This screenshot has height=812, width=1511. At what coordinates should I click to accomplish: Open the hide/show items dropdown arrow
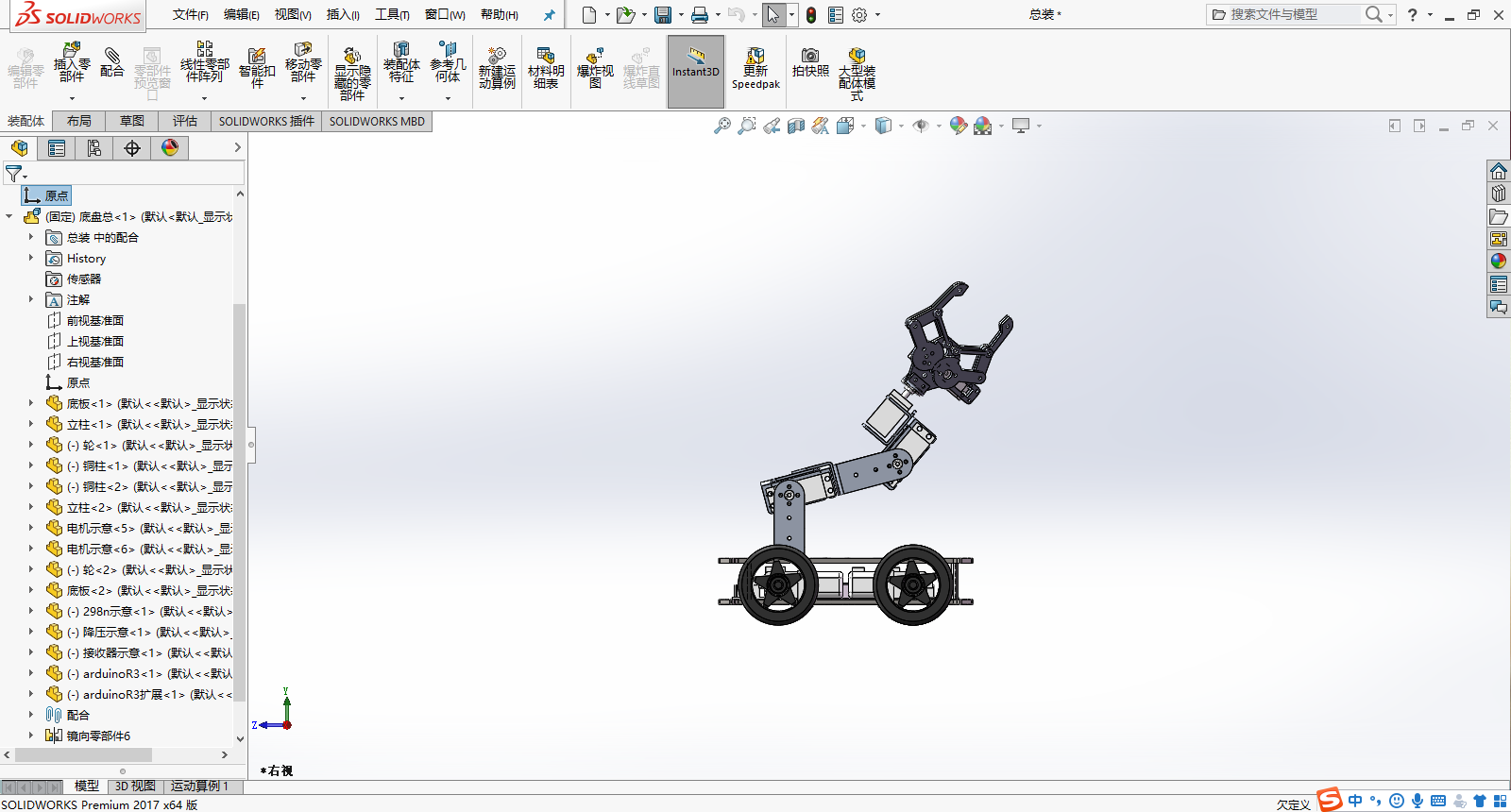click(939, 126)
